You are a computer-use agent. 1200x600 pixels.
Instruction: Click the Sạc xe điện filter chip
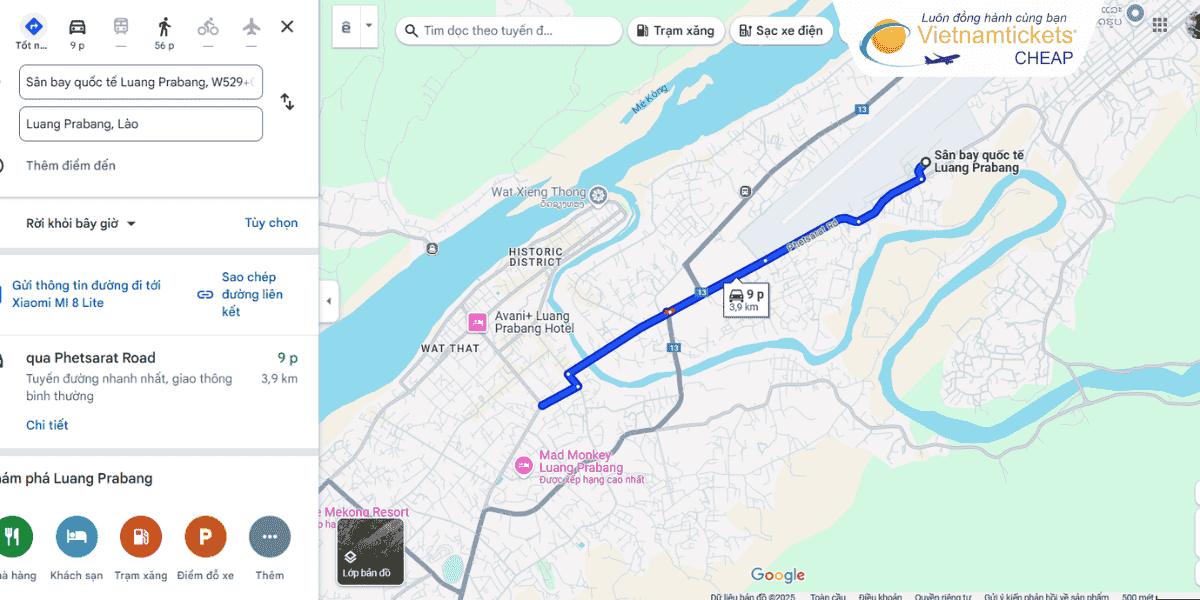point(781,30)
